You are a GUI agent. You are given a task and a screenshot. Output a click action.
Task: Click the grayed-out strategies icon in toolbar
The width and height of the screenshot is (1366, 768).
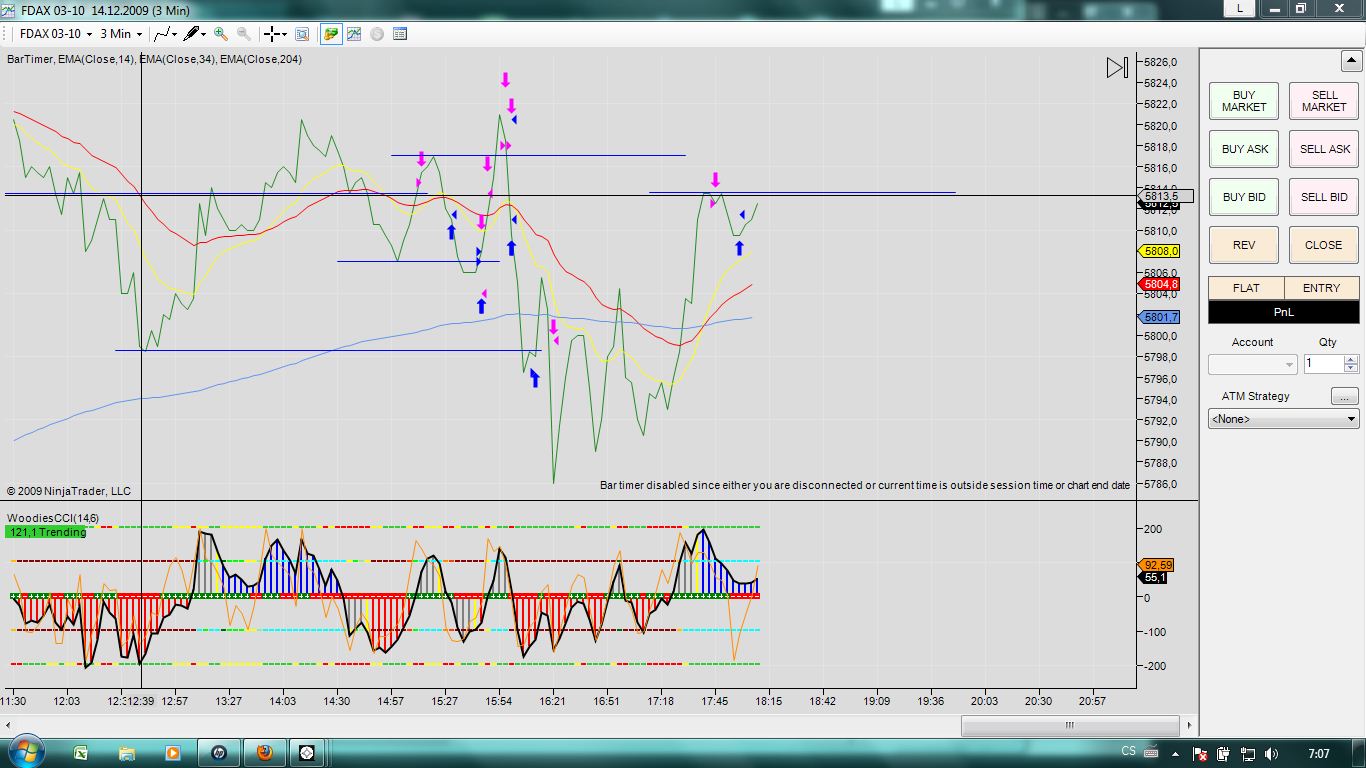377,34
